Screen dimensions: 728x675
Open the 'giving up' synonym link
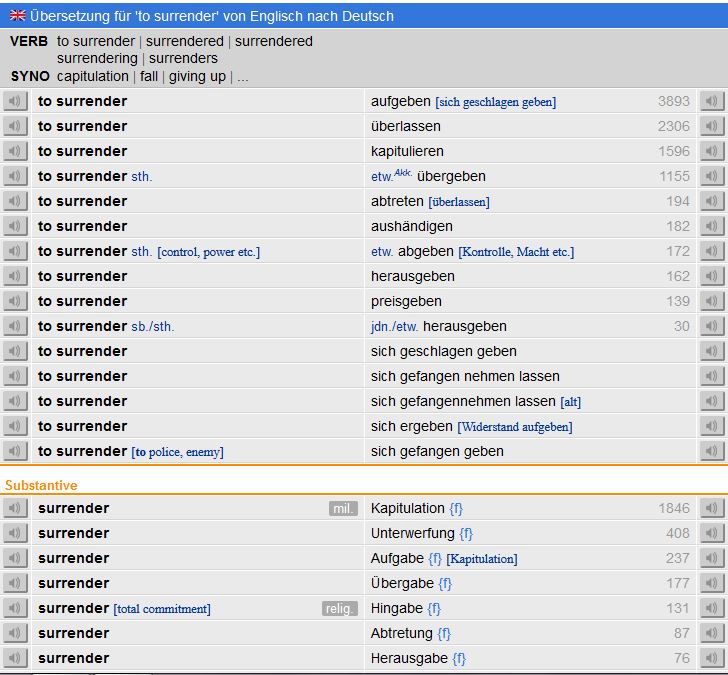[x=197, y=76]
